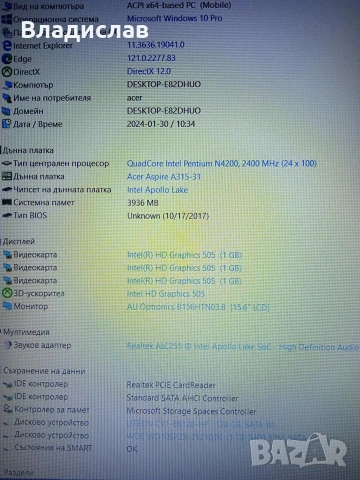Select the ACPI x64-based PC (Mobile) value
360x480 pixels.
click(x=179, y=5)
